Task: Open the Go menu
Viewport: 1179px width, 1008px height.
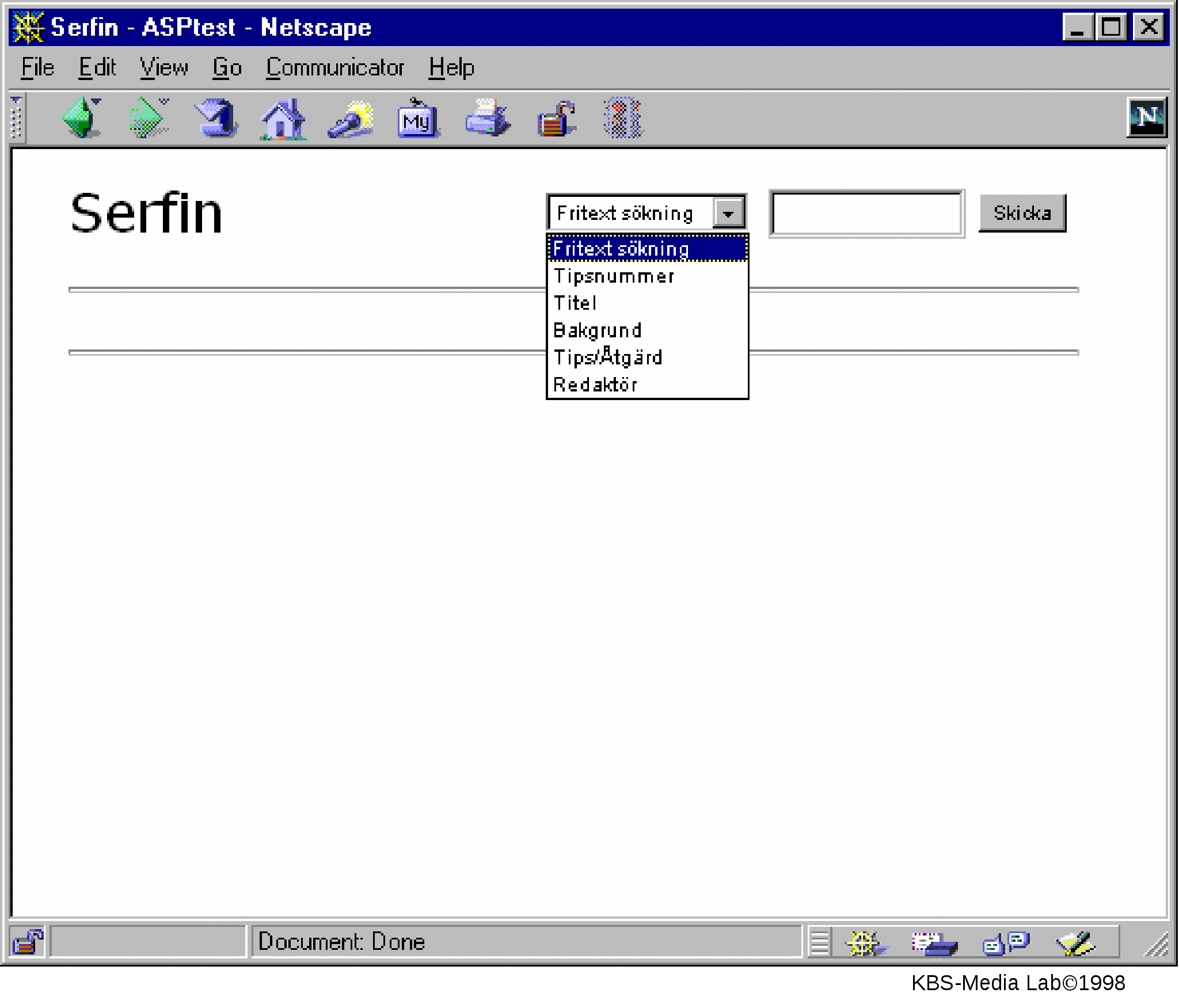Action: pos(227,68)
